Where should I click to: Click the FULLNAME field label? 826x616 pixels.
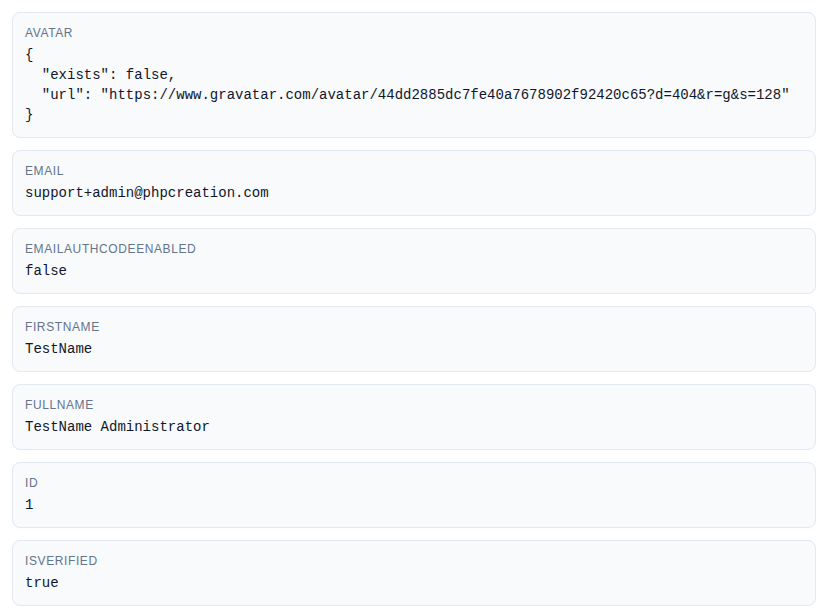pos(59,405)
